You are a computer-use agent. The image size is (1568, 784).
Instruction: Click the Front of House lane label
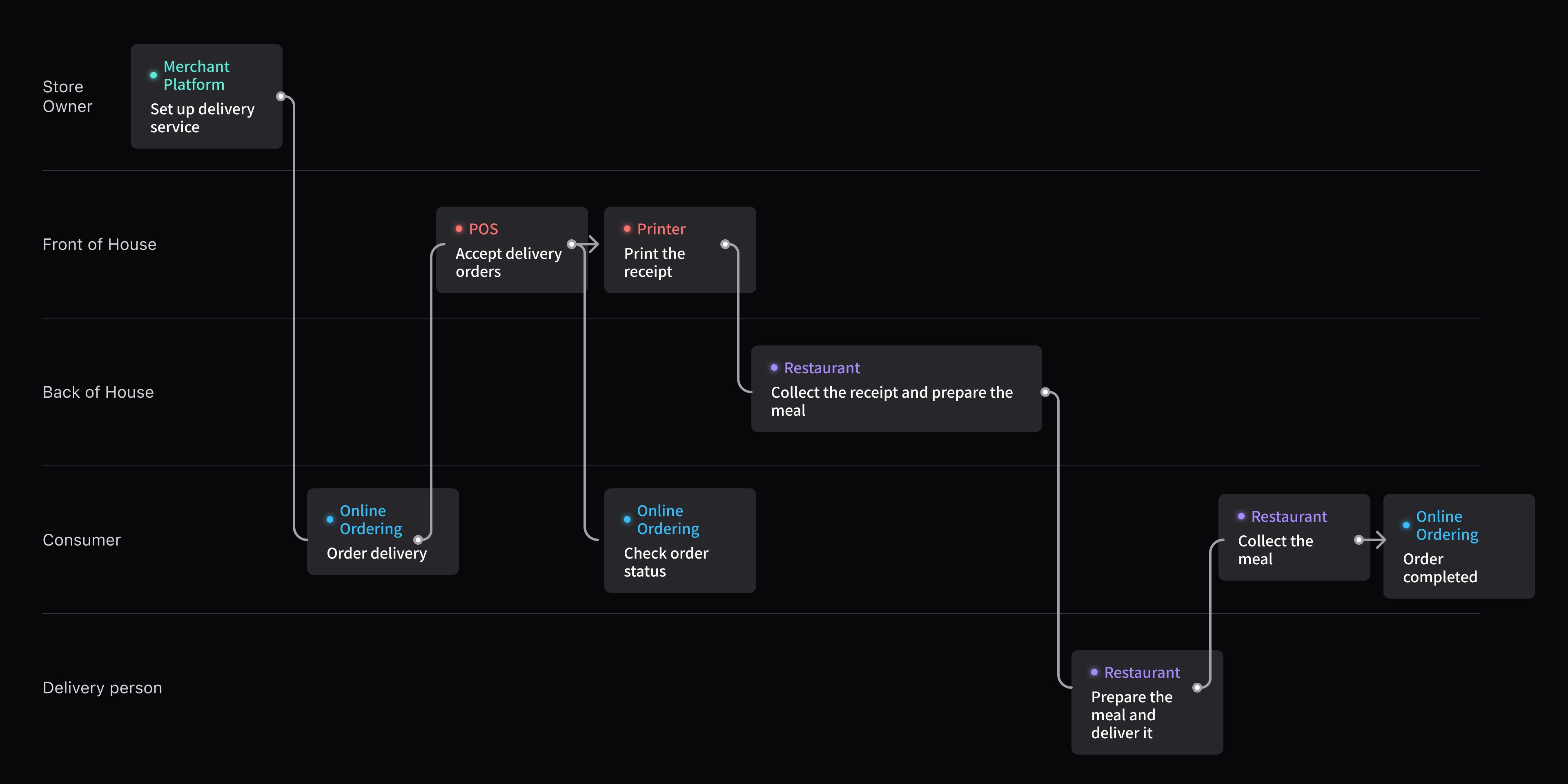tap(99, 245)
